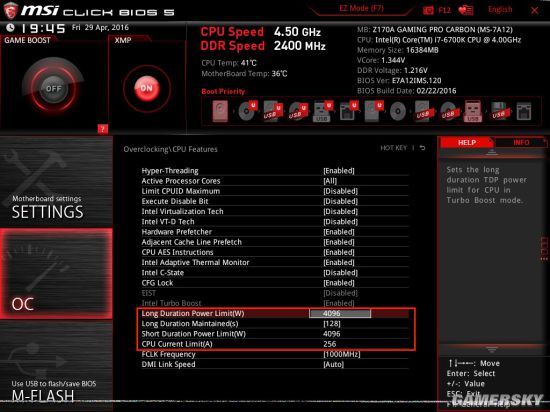Toggle the GAME BOOST knob currently OFF

point(53,88)
